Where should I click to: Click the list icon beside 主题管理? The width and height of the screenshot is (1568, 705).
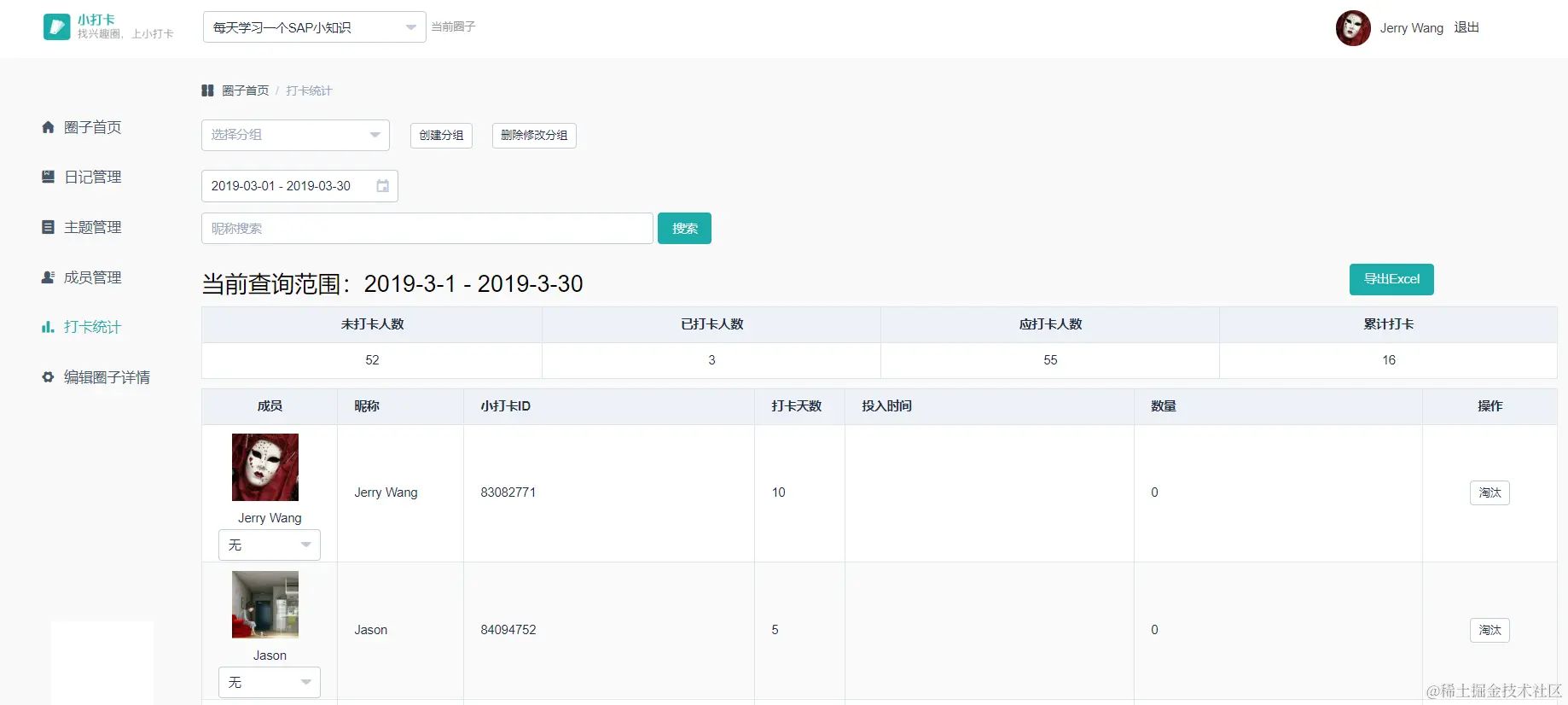coord(48,227)
